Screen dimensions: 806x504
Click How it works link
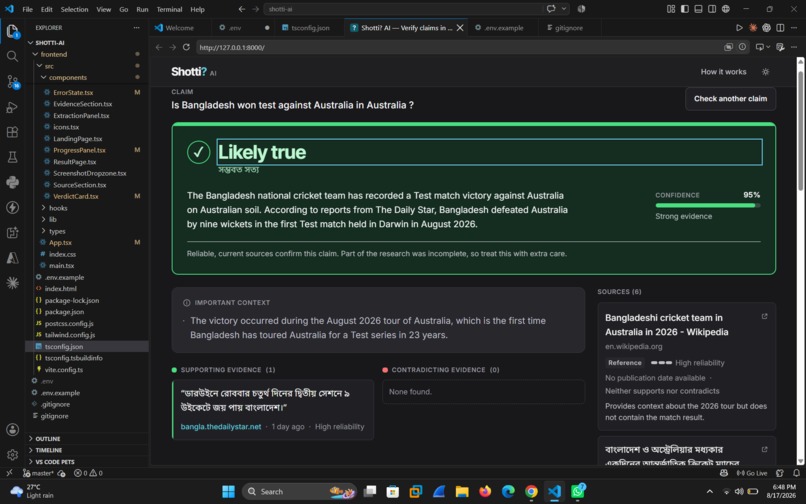click(723, 72)
